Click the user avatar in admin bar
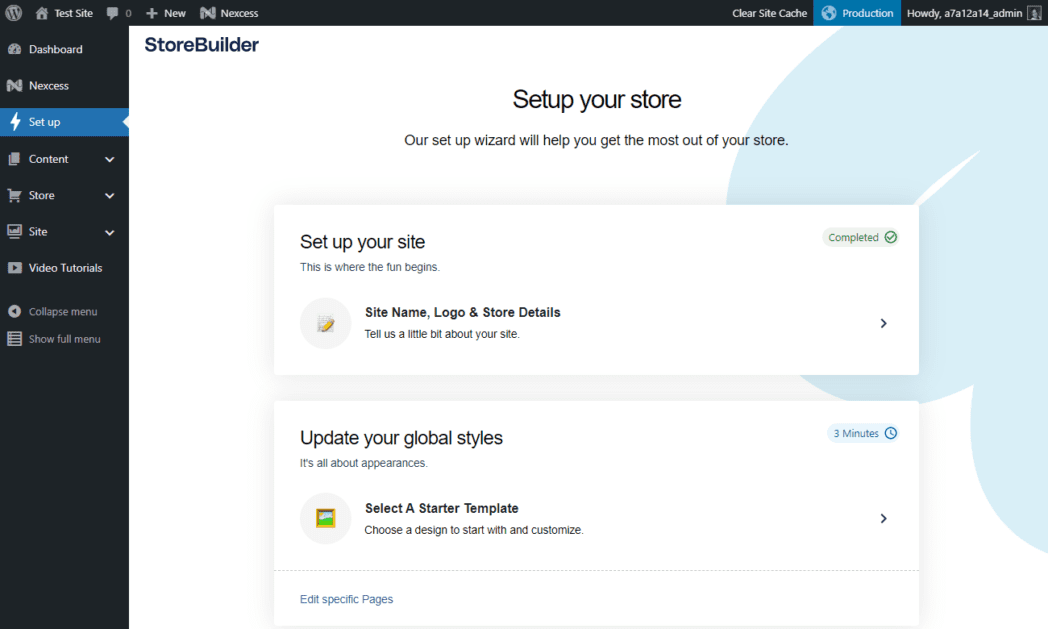1048x629 pixels. point(1035,13)
